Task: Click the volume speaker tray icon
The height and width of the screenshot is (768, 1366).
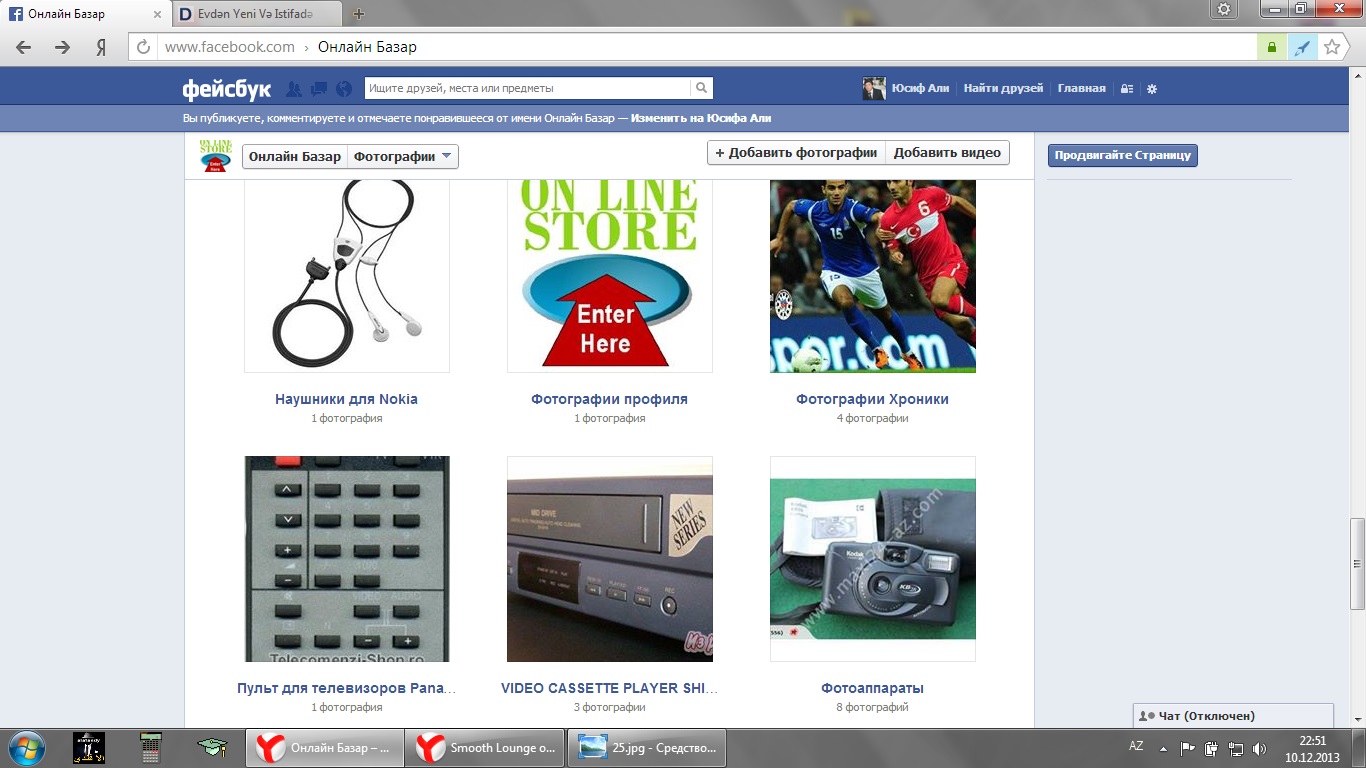Action: [1259, 748]
